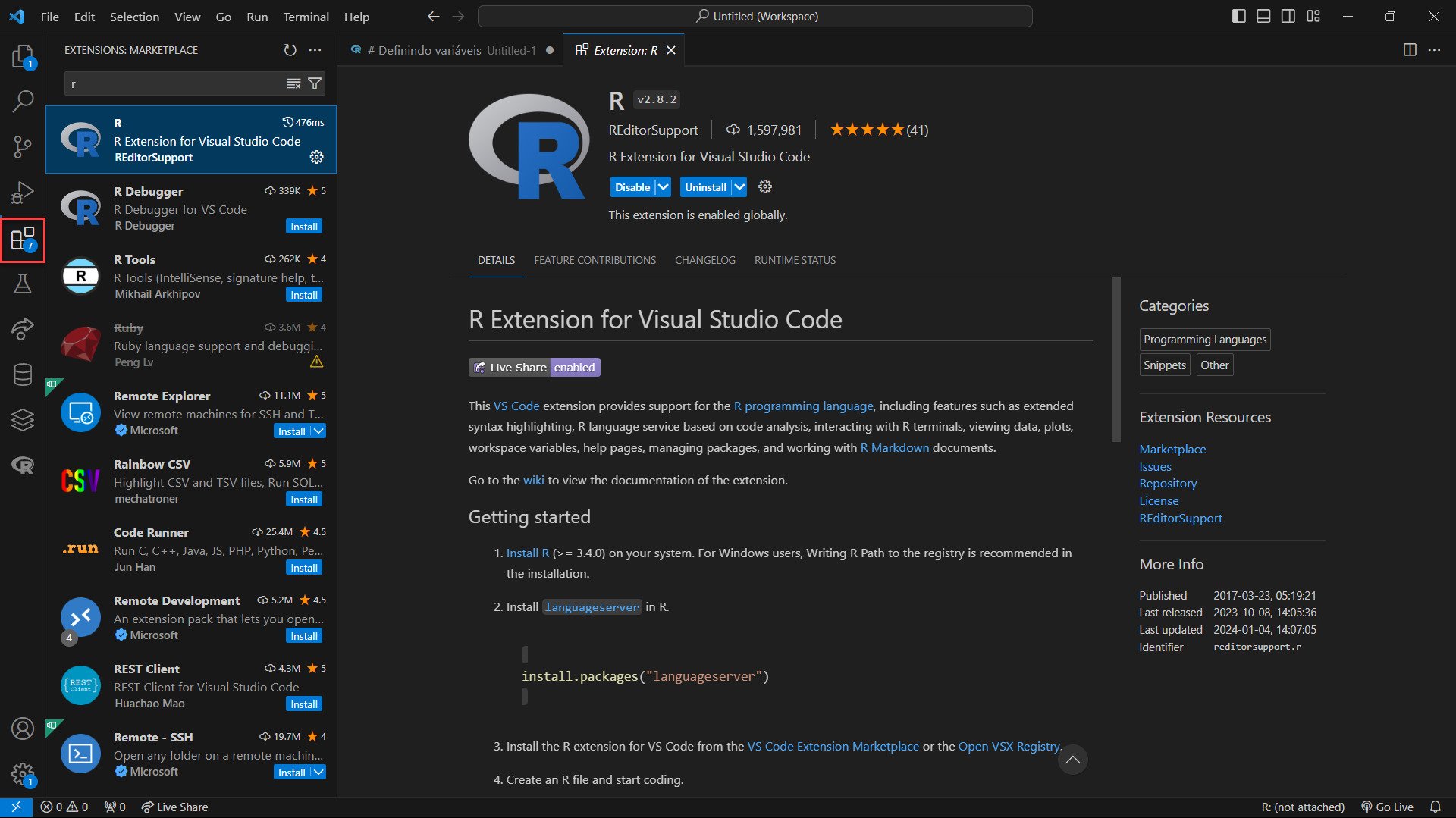Open Extensions view more actions menu
1456x818 pixels.
pyautogui.click(x=315, y=50)
